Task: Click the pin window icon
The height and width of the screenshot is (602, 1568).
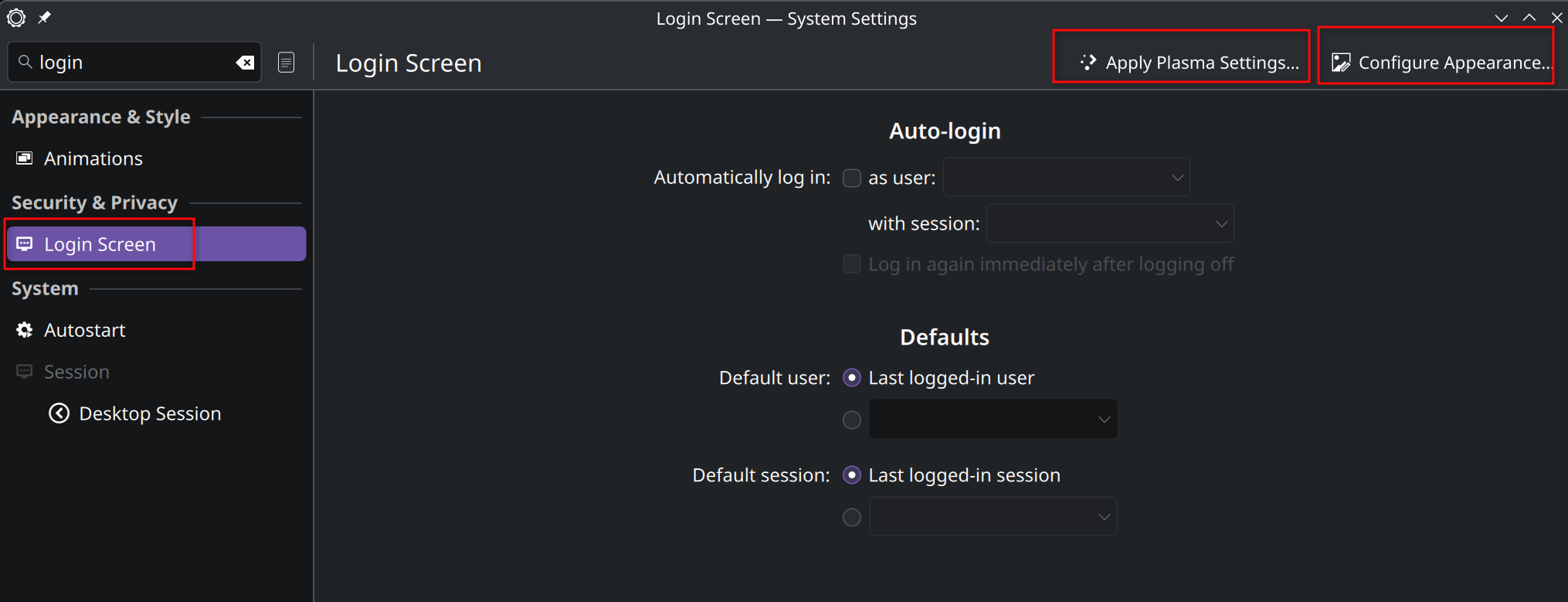Action: (45, 18)
